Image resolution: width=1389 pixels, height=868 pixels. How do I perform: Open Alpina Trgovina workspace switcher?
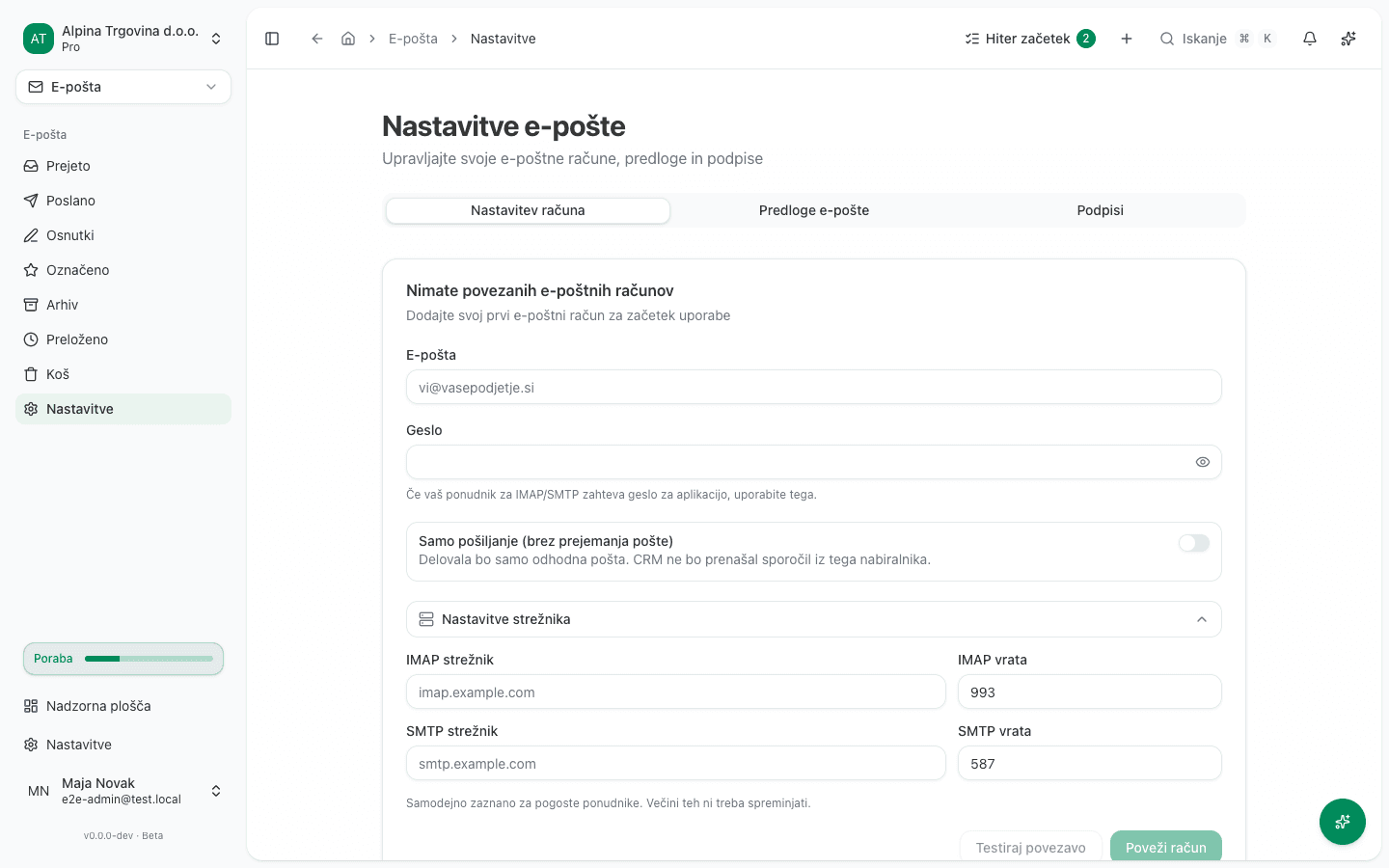(123, 39)
